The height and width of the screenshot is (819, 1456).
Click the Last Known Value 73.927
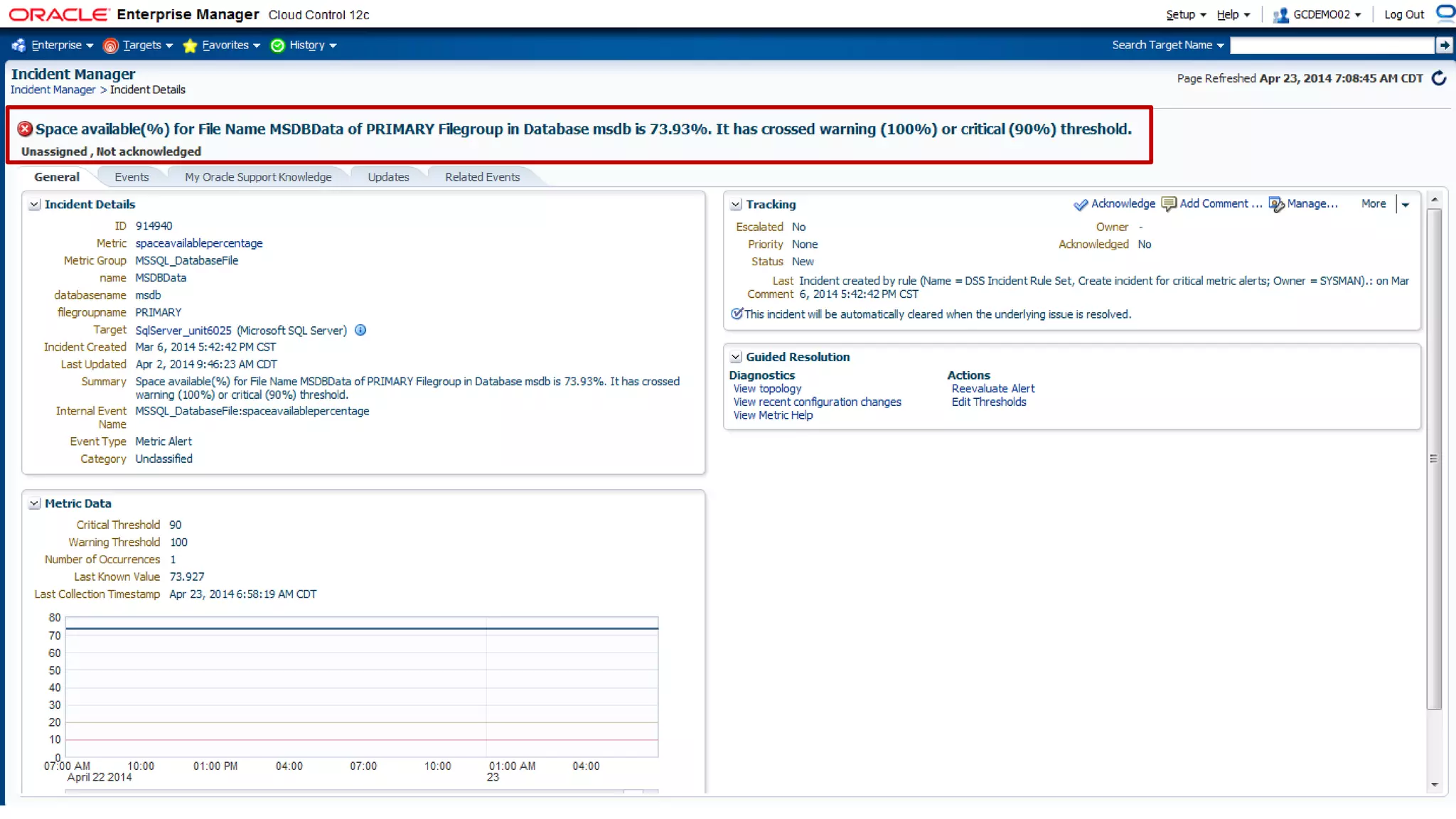[187, 577]
